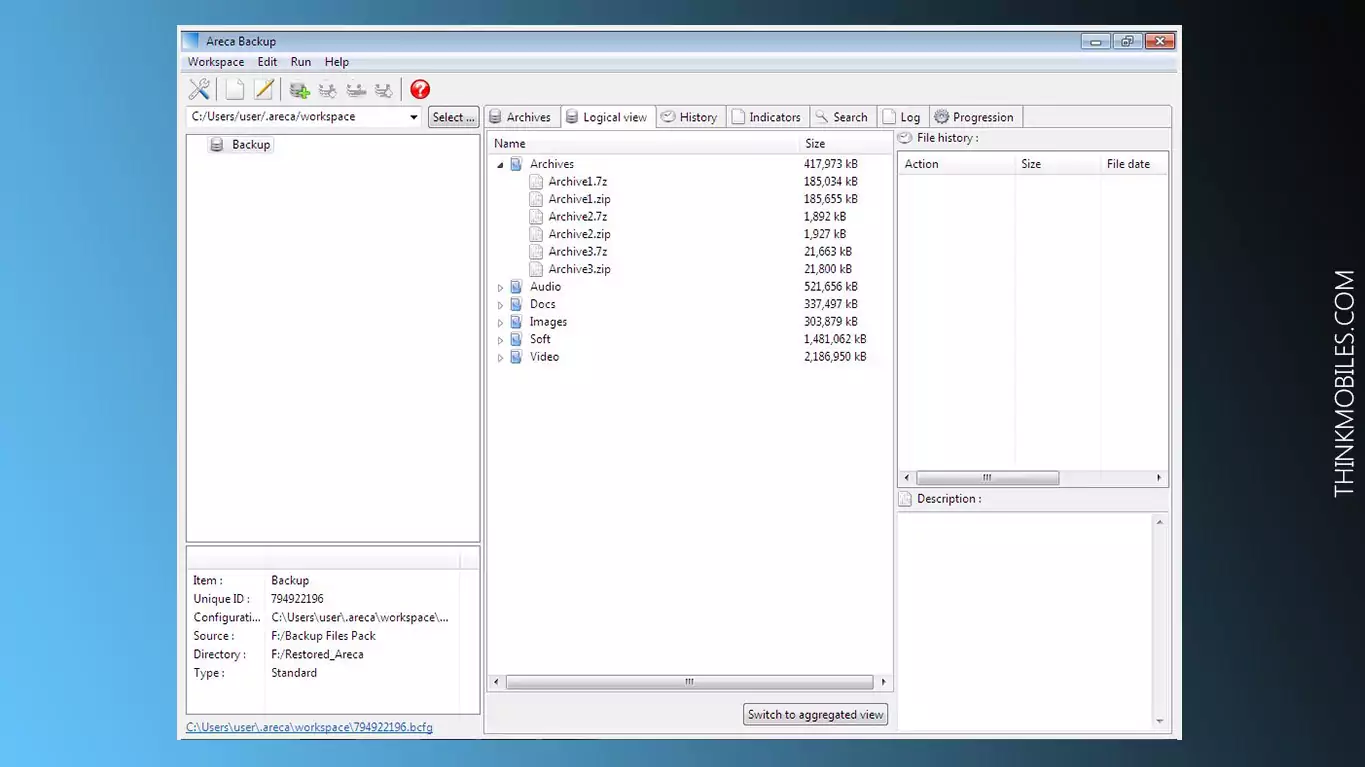This screenshot has width=1365, height=767.
Task: Select the Archive2.zip row
Action: pos(689,234)
